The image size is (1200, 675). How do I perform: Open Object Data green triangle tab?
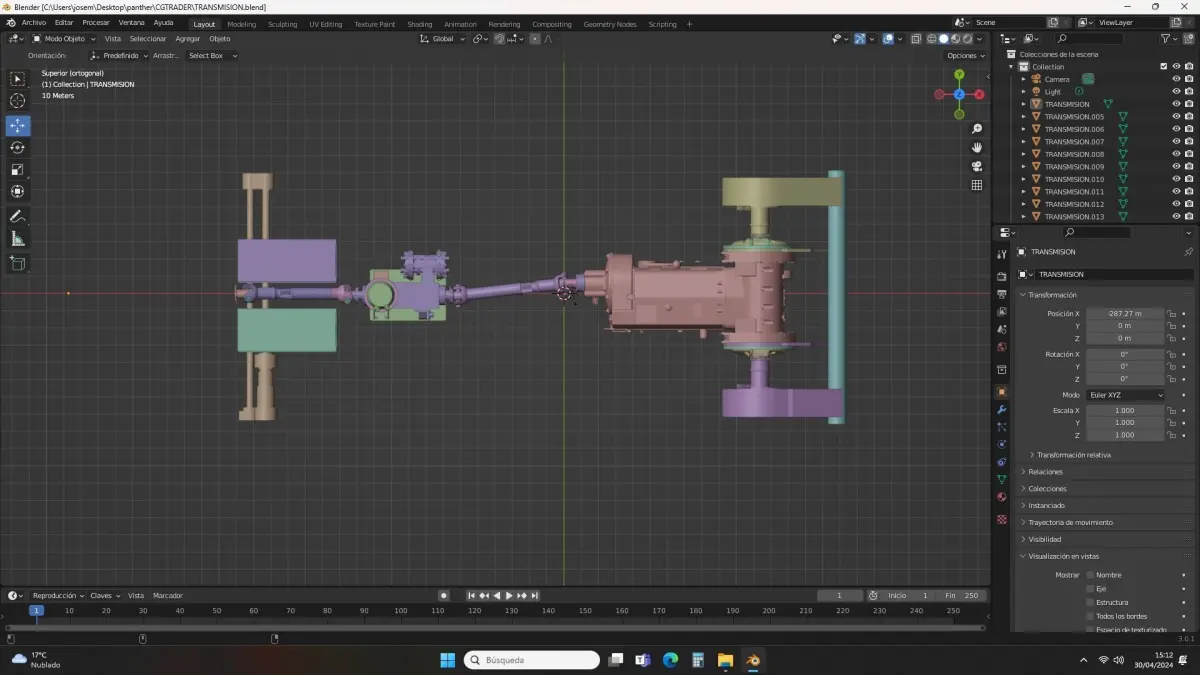tap(1002, 480)
